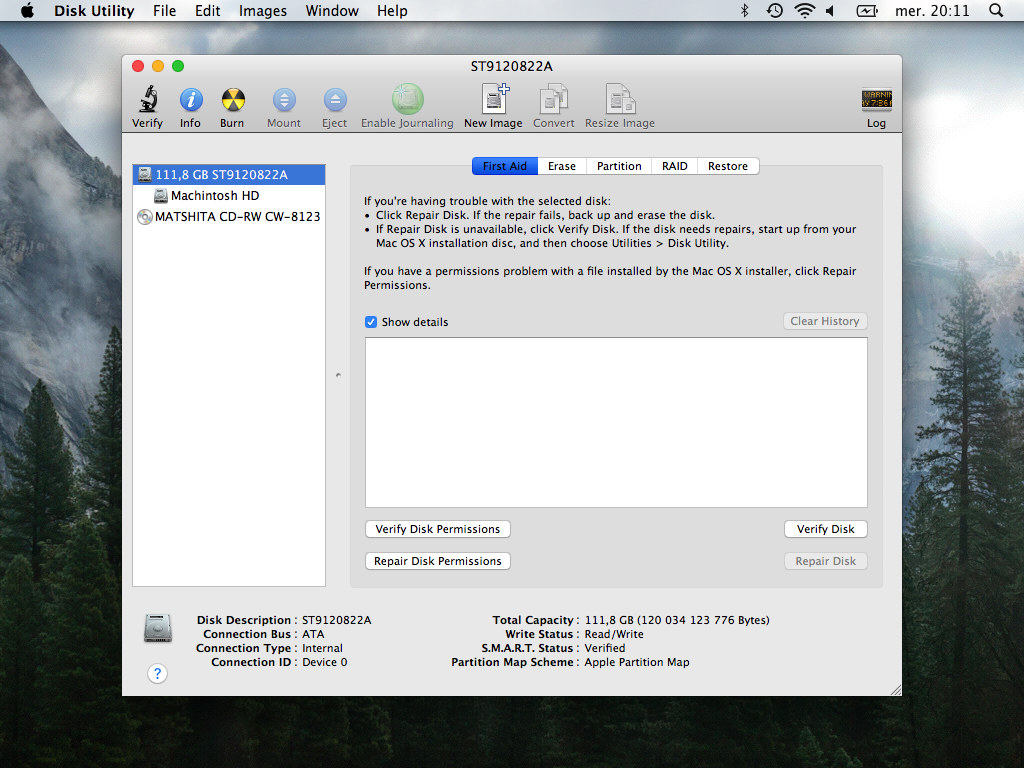Click the Apple Partition Map value
The width and height of the screenshot is (1024, 768).
637,662
